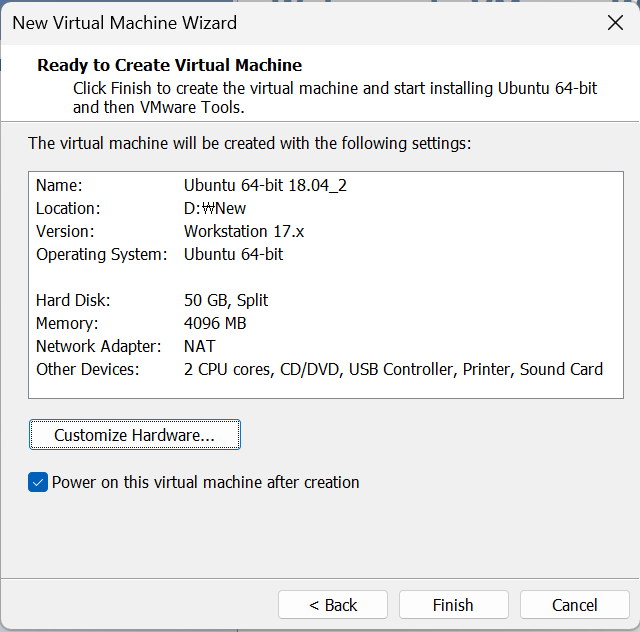Click the Ready to Create Virtual Machine heading
Image resolution: width=640 pixels, height=632 pixels.
(169, 65)
